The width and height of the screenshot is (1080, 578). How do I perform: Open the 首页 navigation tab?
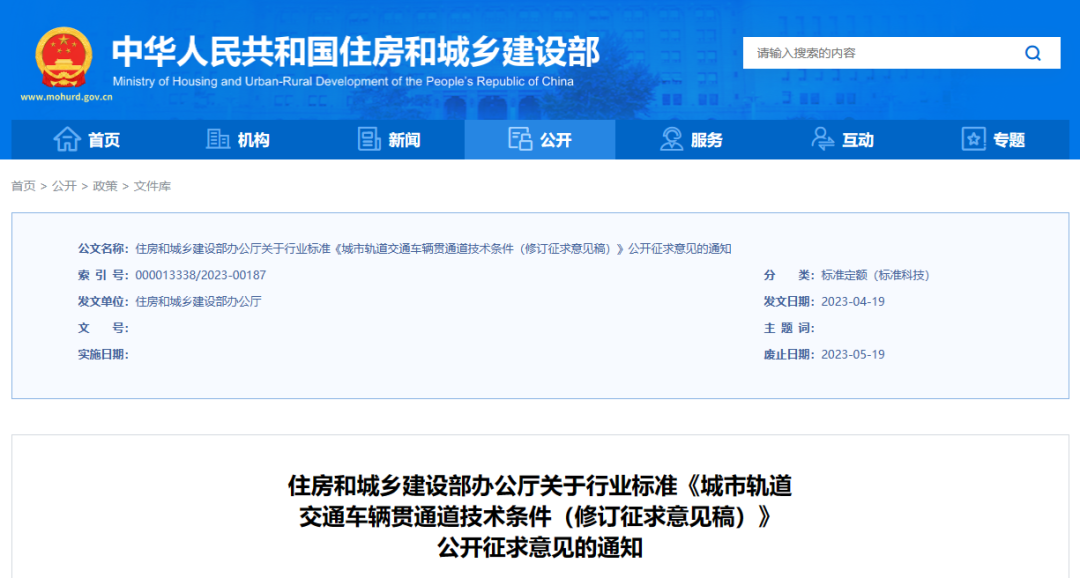coord(104,140)
